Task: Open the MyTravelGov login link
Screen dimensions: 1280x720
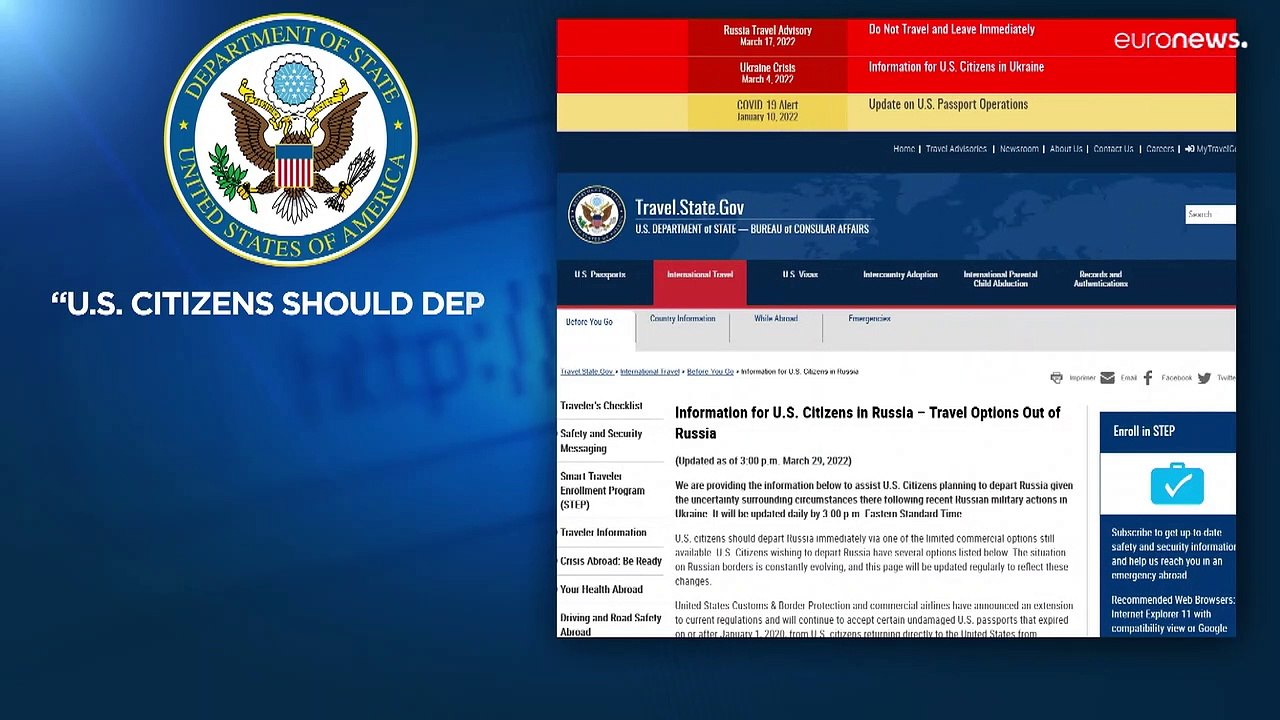Action: [1211, 149]
